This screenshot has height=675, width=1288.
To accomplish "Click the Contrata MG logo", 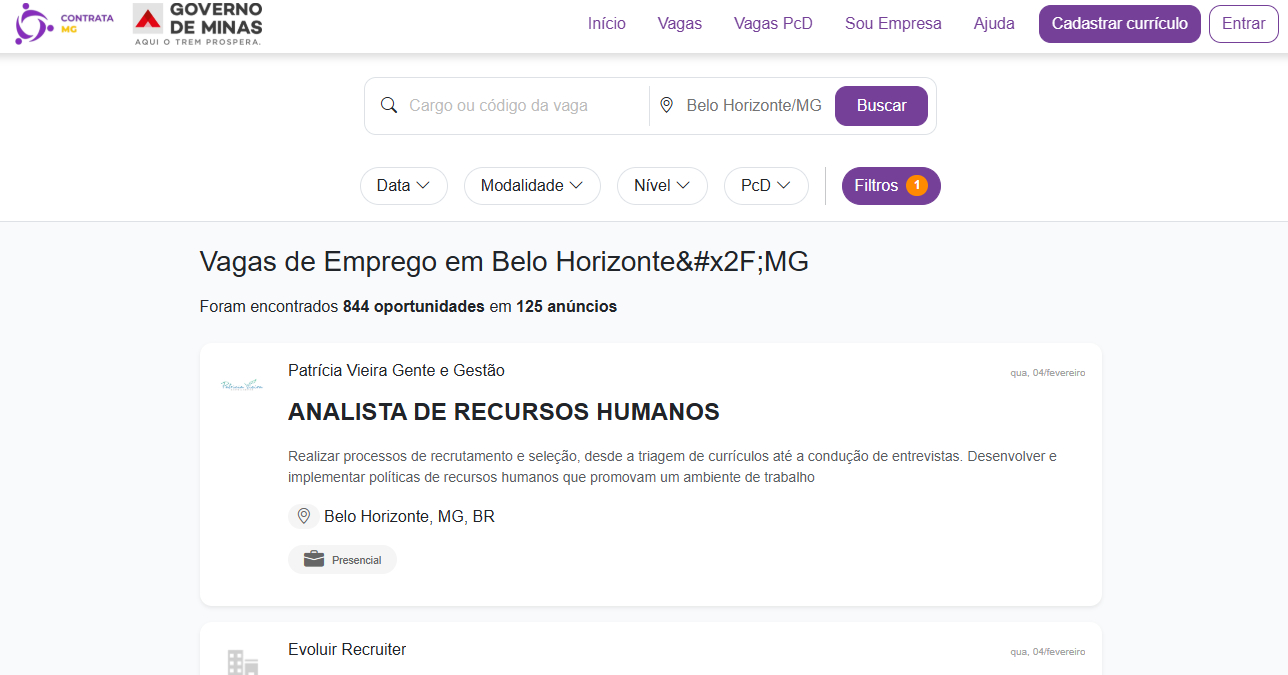I will 64,24.
